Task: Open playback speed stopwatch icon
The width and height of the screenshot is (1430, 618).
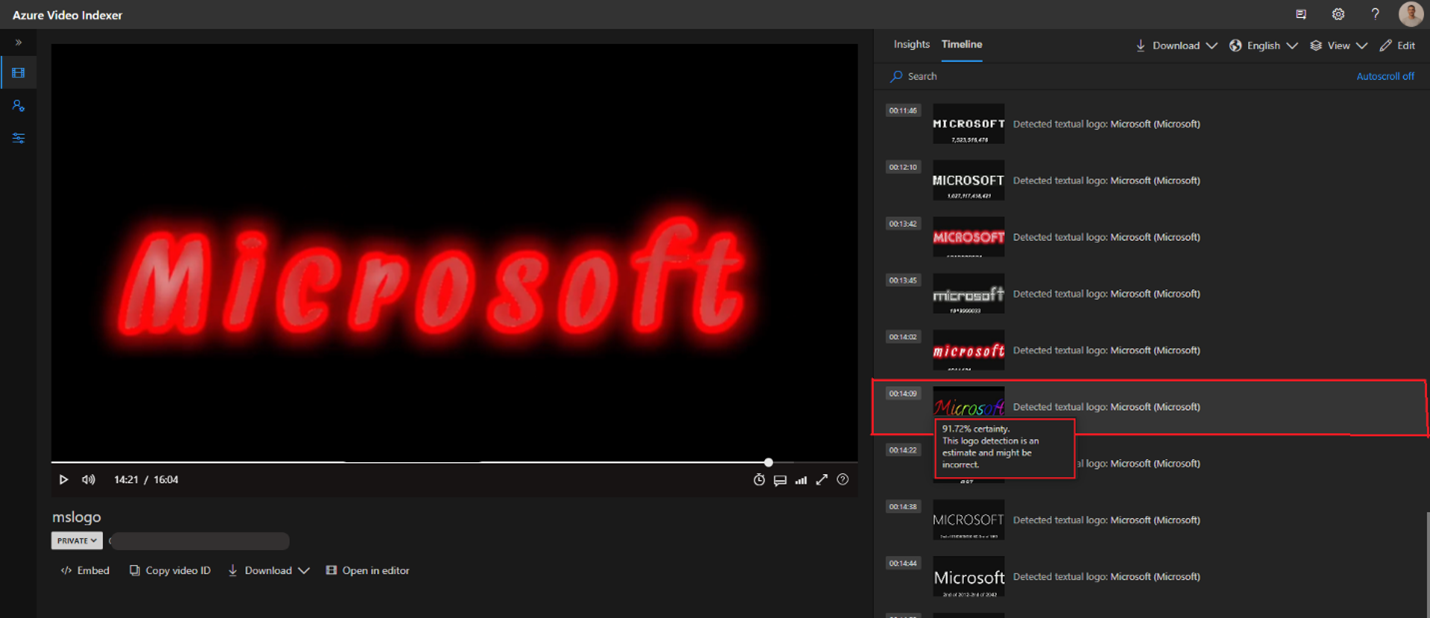Action: coord(759,480)
